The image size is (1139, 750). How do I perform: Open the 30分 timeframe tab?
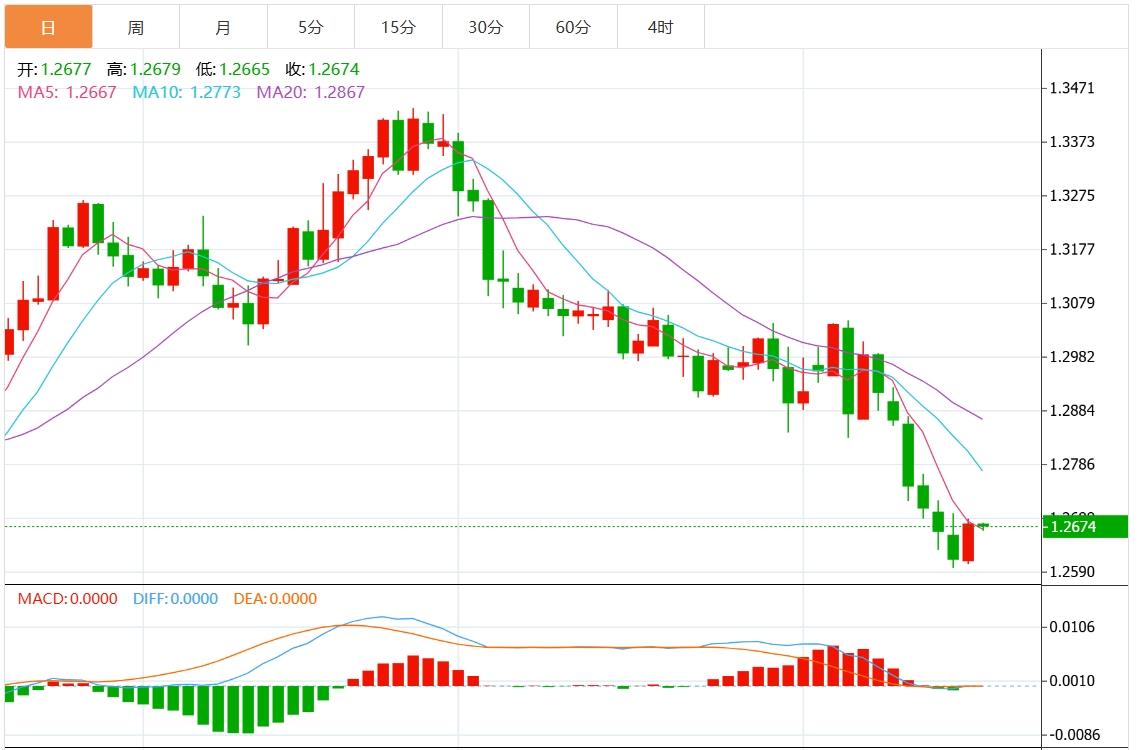485,27
